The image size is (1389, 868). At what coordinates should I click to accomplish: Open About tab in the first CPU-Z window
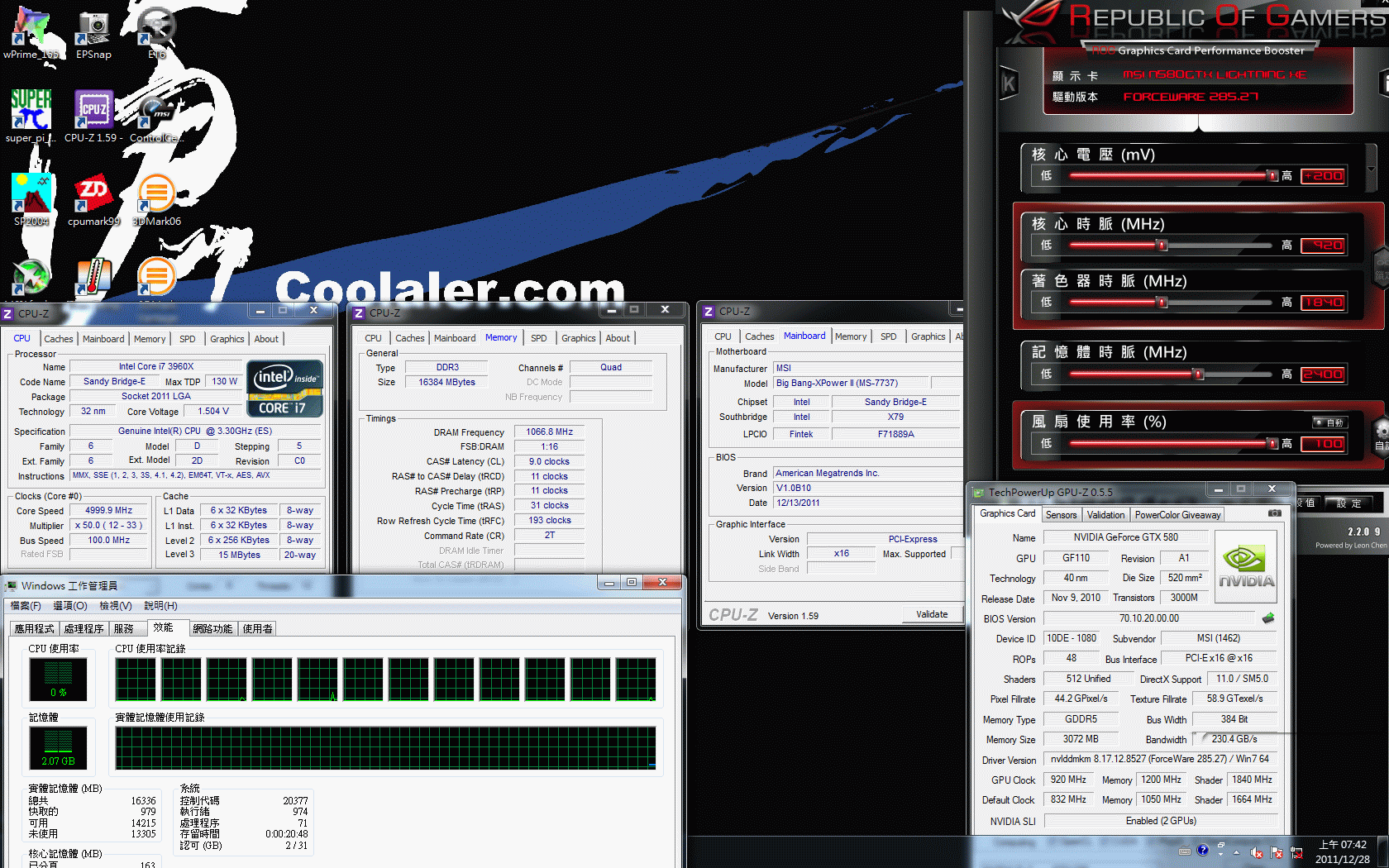[x=266, y=339]
